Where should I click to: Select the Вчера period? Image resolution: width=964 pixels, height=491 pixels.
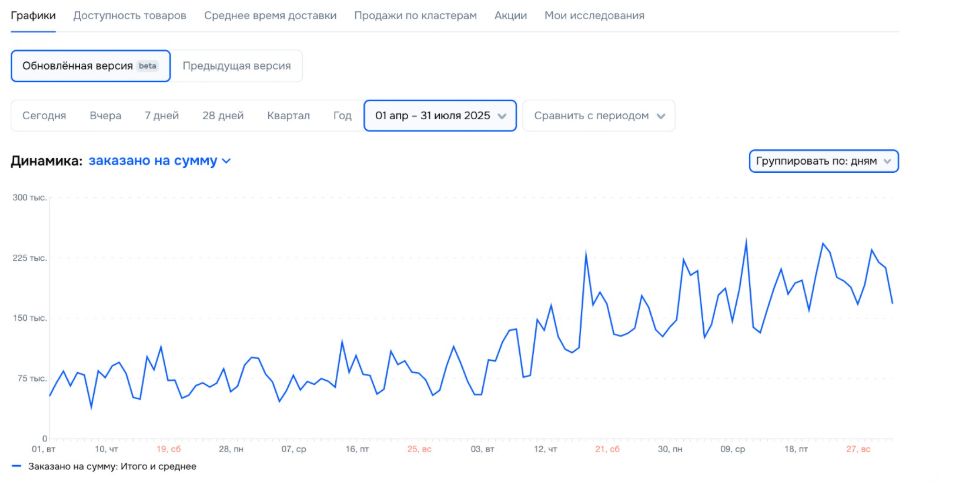click(x=105, y=116)
